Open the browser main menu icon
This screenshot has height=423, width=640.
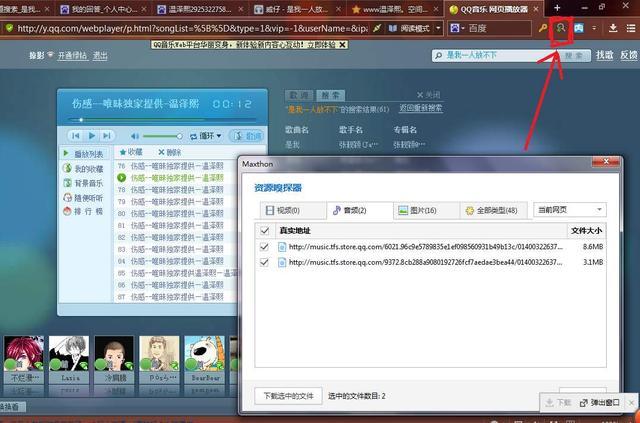click(x=631, y=28)
